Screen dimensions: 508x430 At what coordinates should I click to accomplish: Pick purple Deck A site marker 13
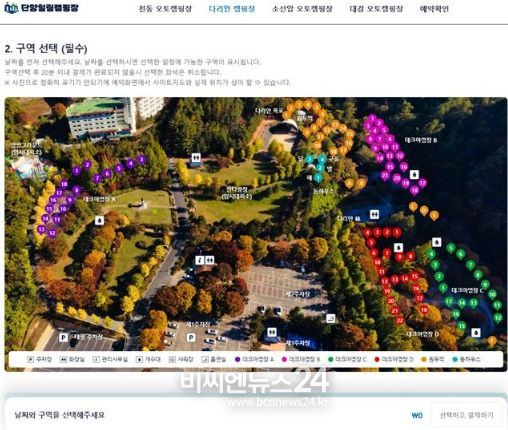[x=41, y=229]
